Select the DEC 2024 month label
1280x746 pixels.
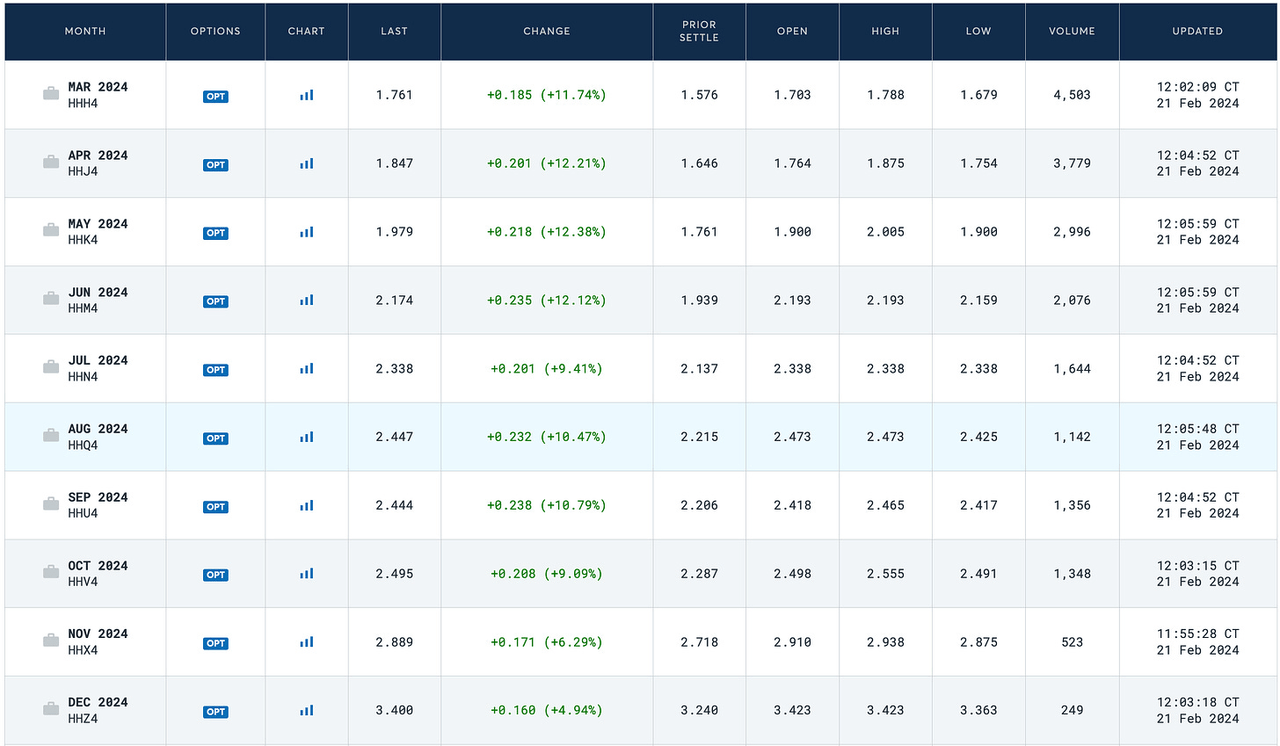(x=98, y=703)
